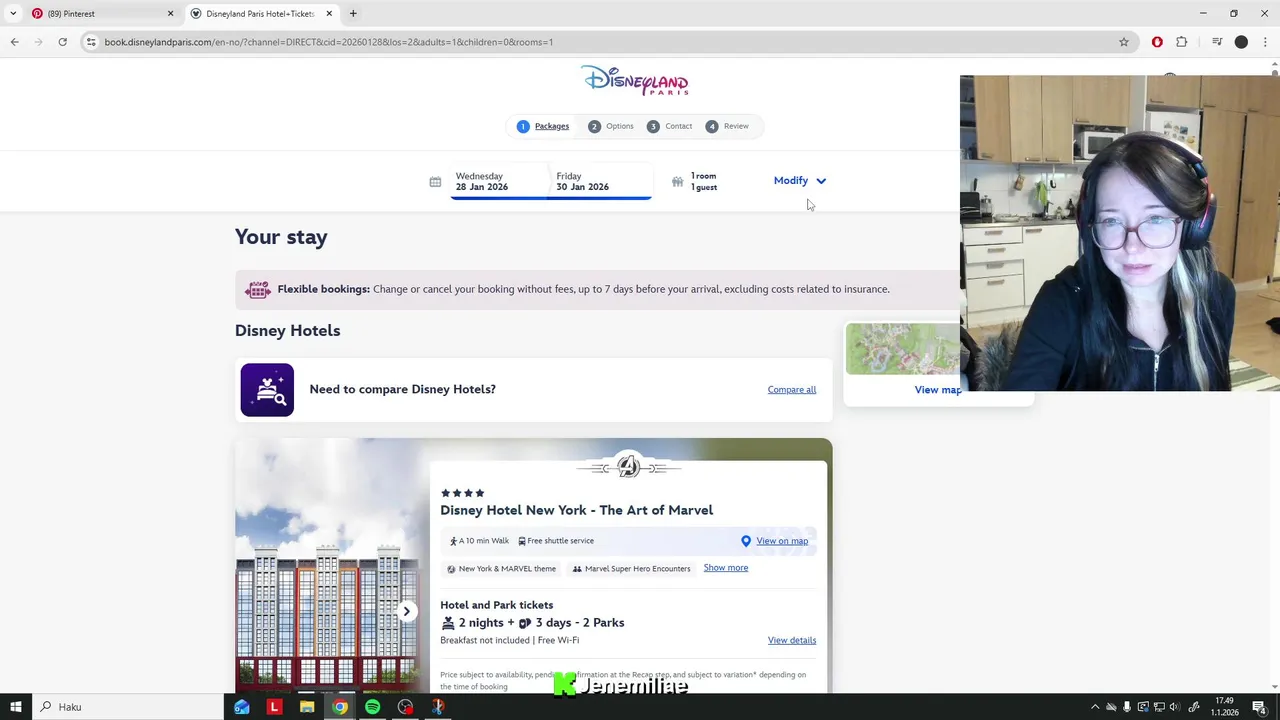Click the Disneyland Paris logo

(x=635, y=80)
